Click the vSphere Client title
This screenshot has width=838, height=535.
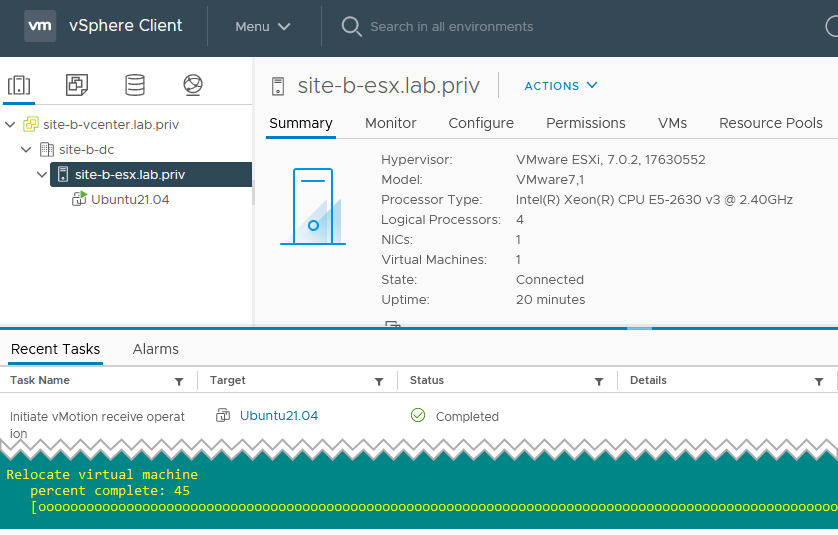pyautogui.click(x=126, y=26)
